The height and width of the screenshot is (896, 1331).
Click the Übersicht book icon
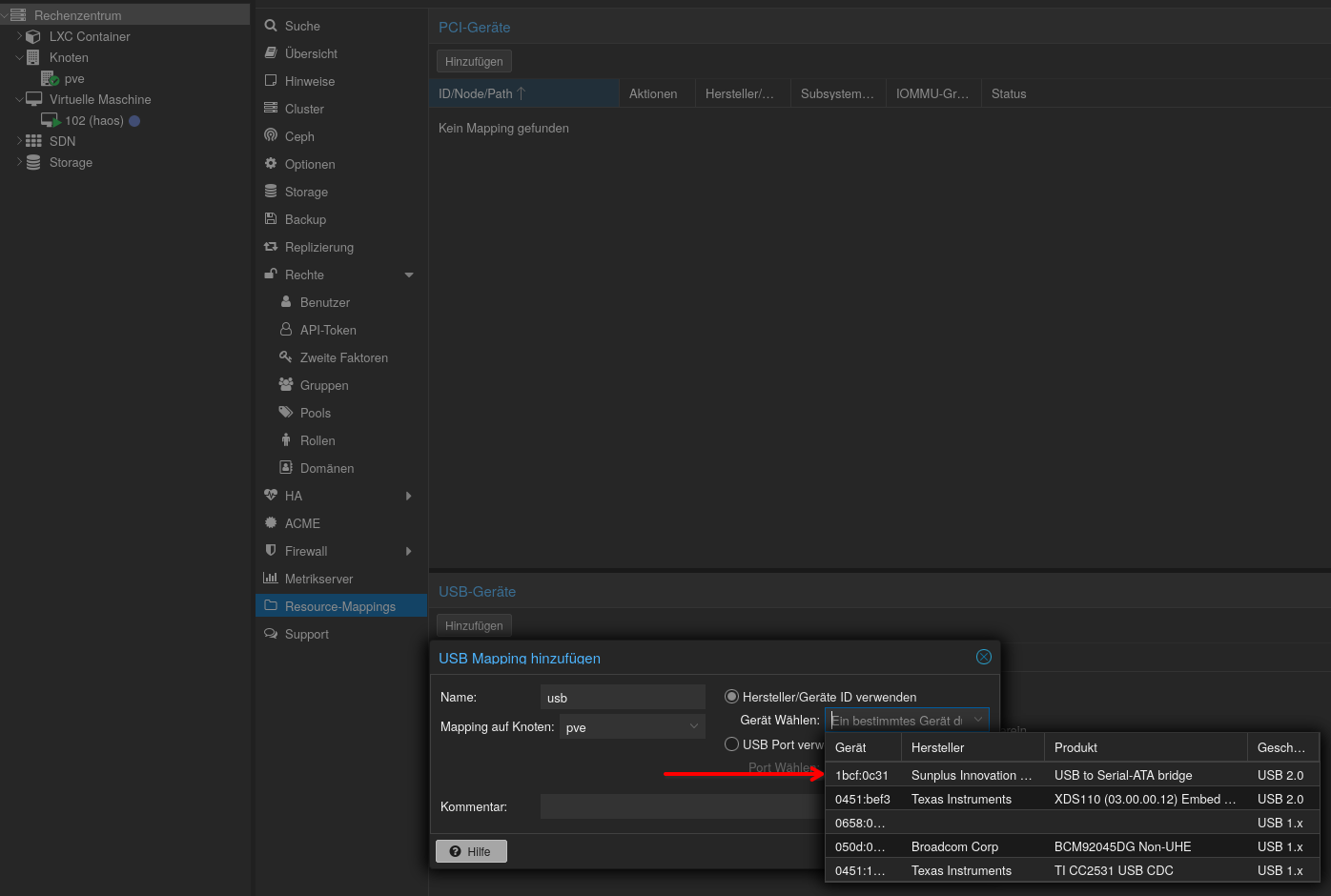click(271, 53)
